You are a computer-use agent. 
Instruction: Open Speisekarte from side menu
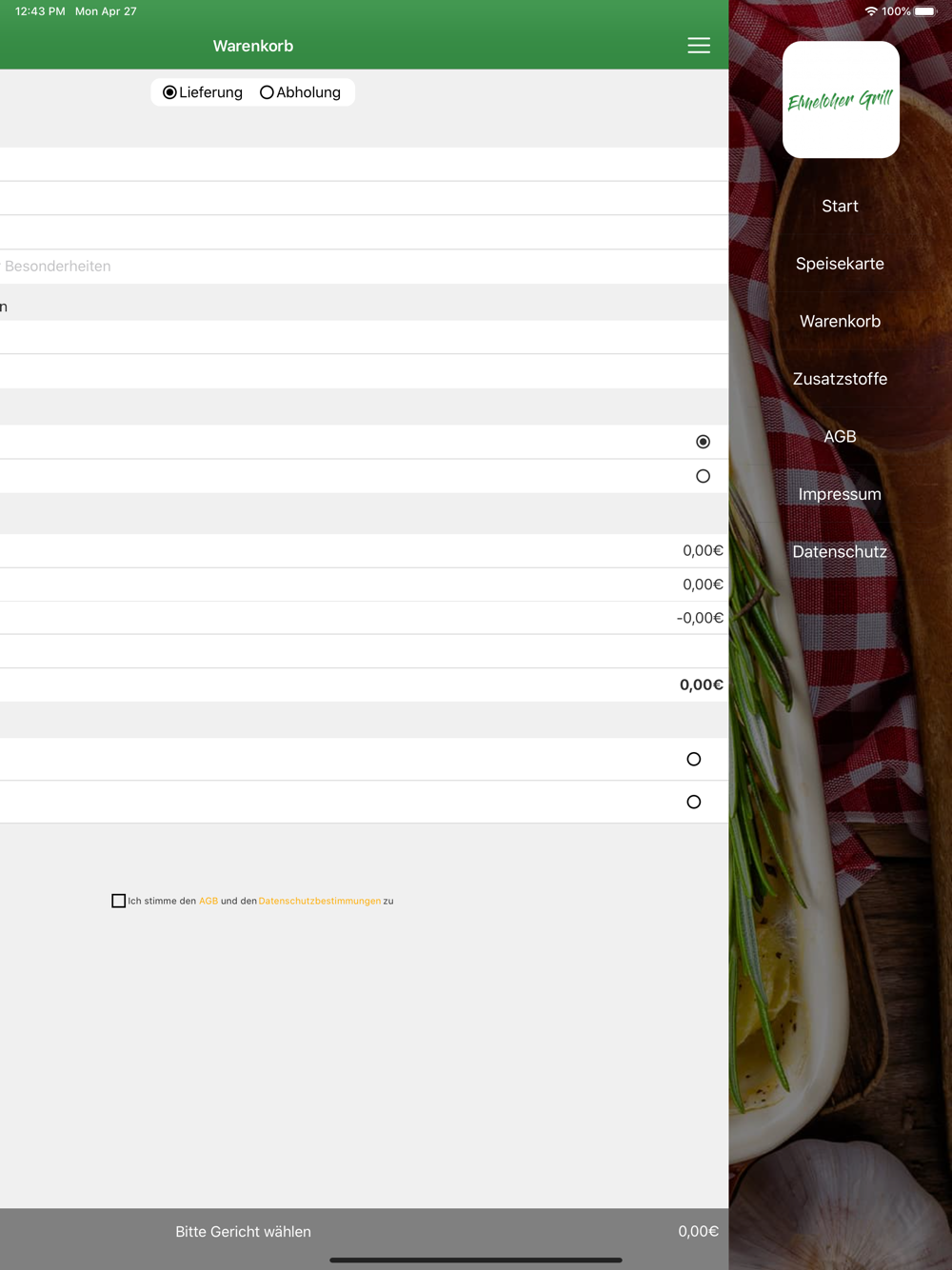pos(840,264)
